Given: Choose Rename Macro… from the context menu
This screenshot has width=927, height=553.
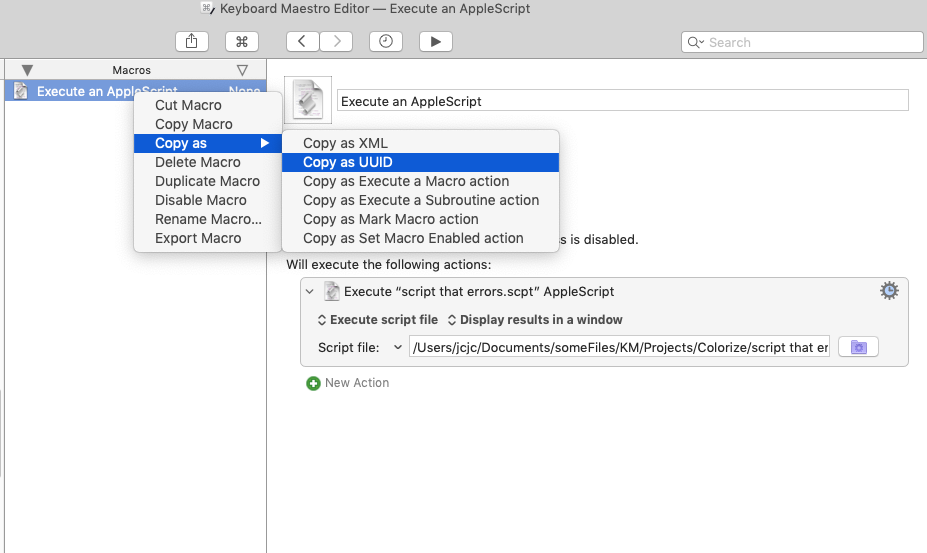Looking at the screenshot, I should pos(208,219).
